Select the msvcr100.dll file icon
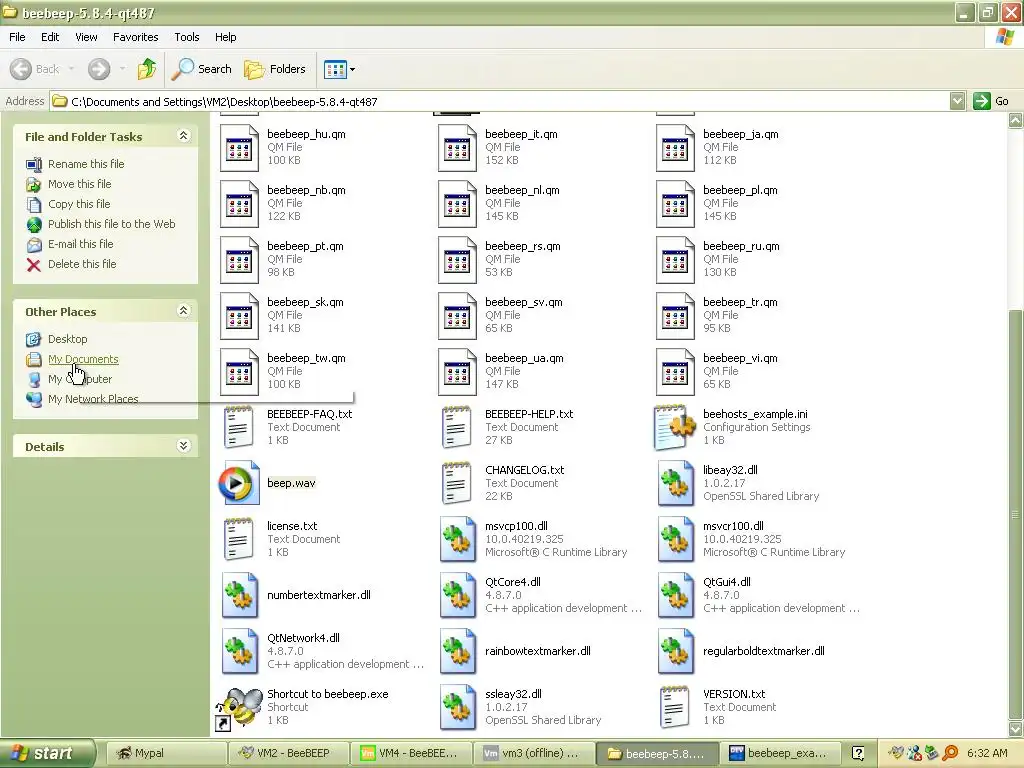The height and width of the screenshot is (768, 1024). [x=675, y=539]
